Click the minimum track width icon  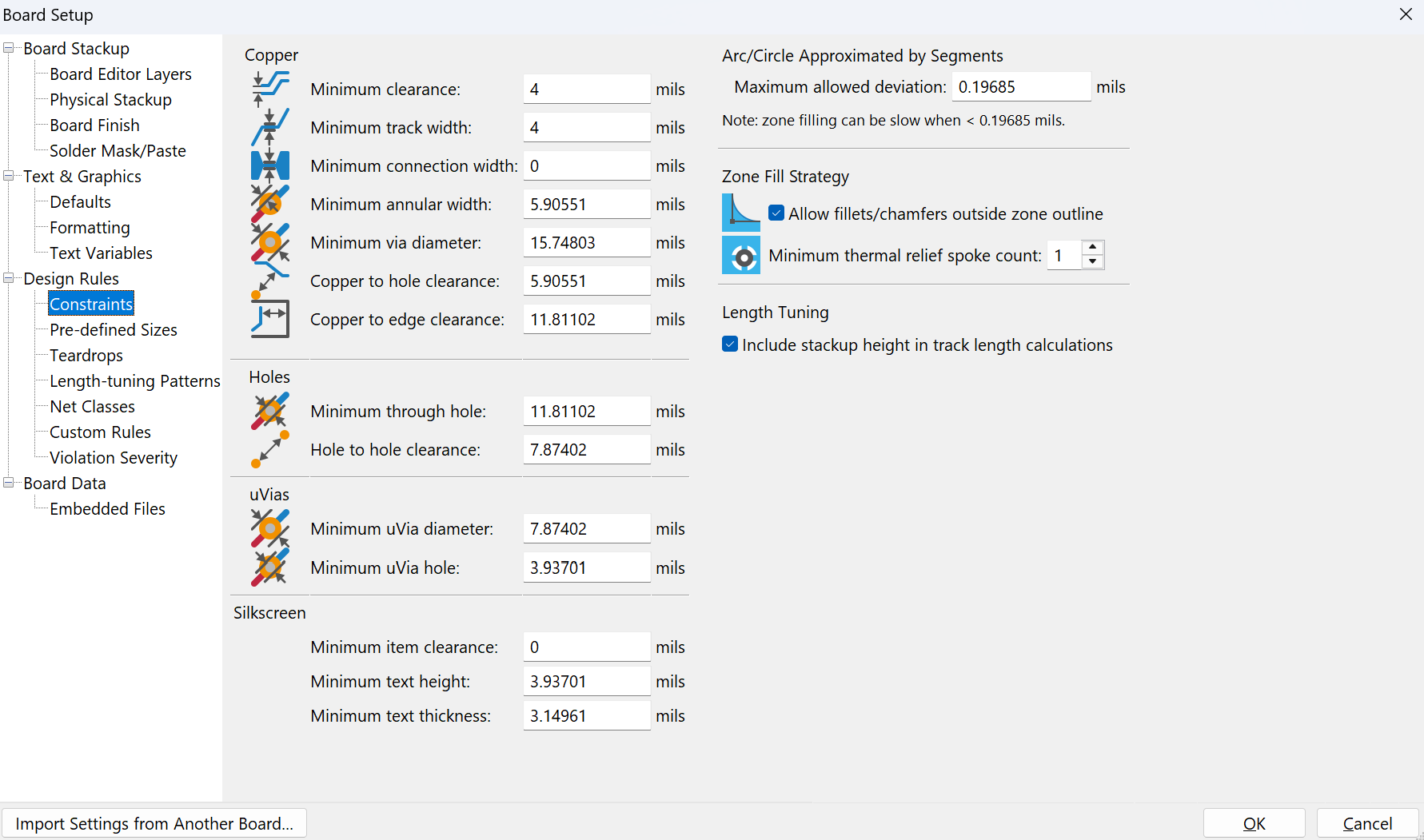(269, 127)
